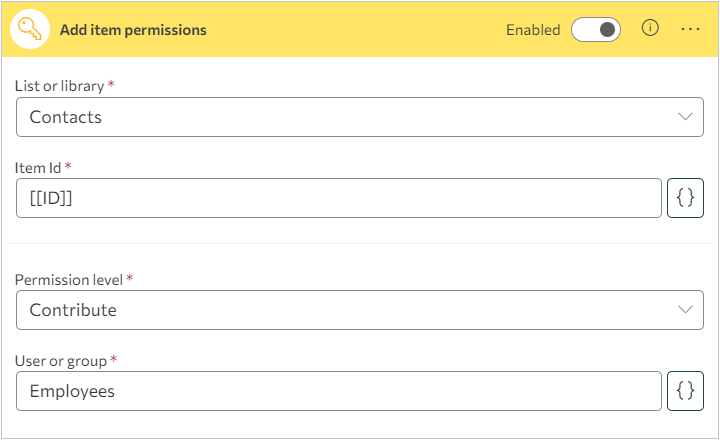Open the List or library dropdown showing Contacts

(360, 117)
